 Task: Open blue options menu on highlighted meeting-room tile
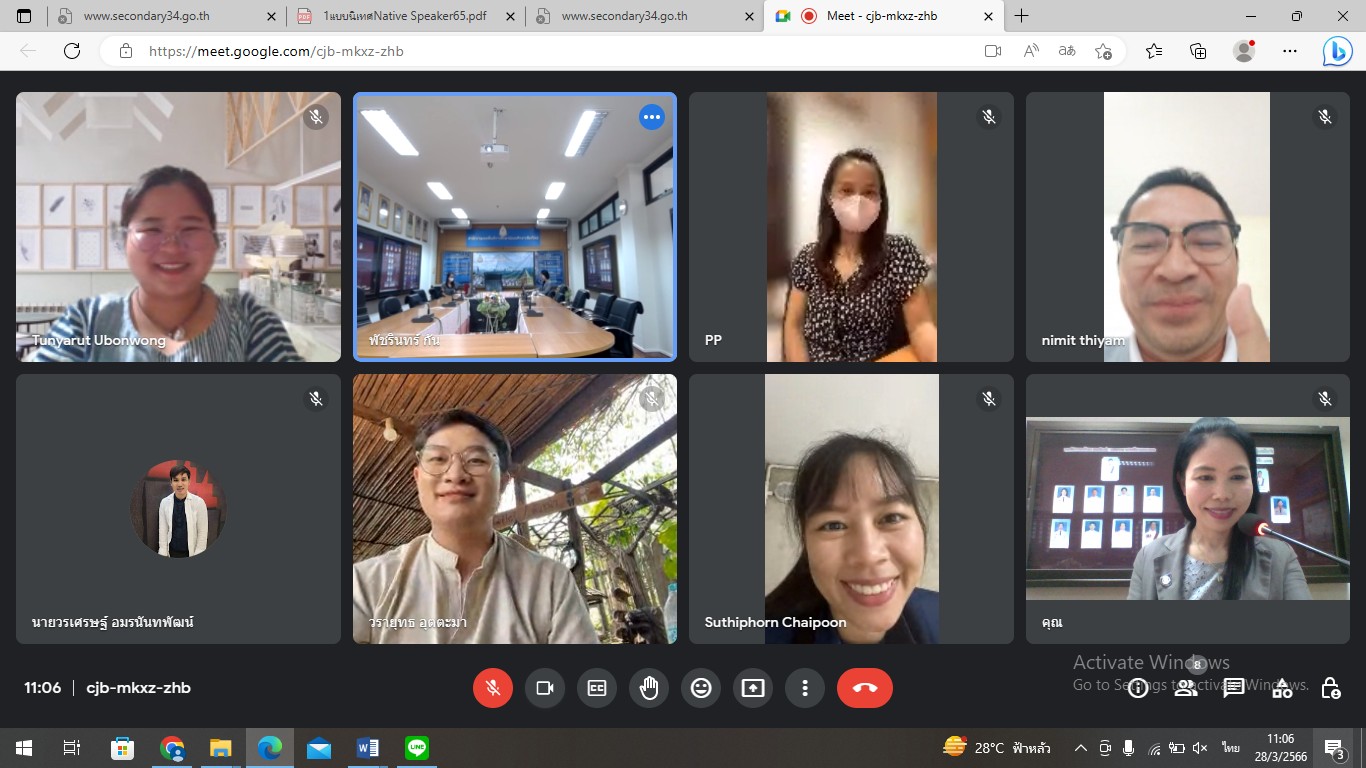coord(652,118)
